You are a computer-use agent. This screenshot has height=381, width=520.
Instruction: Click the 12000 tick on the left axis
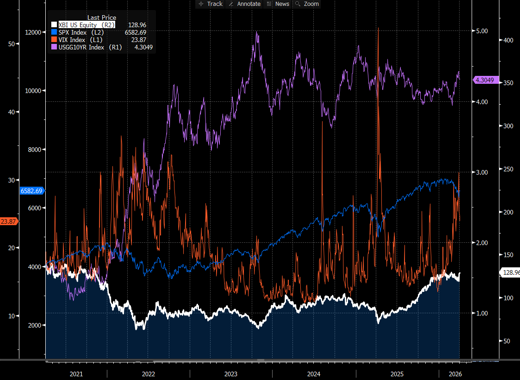pyautogui.click(x=33, y=32)
